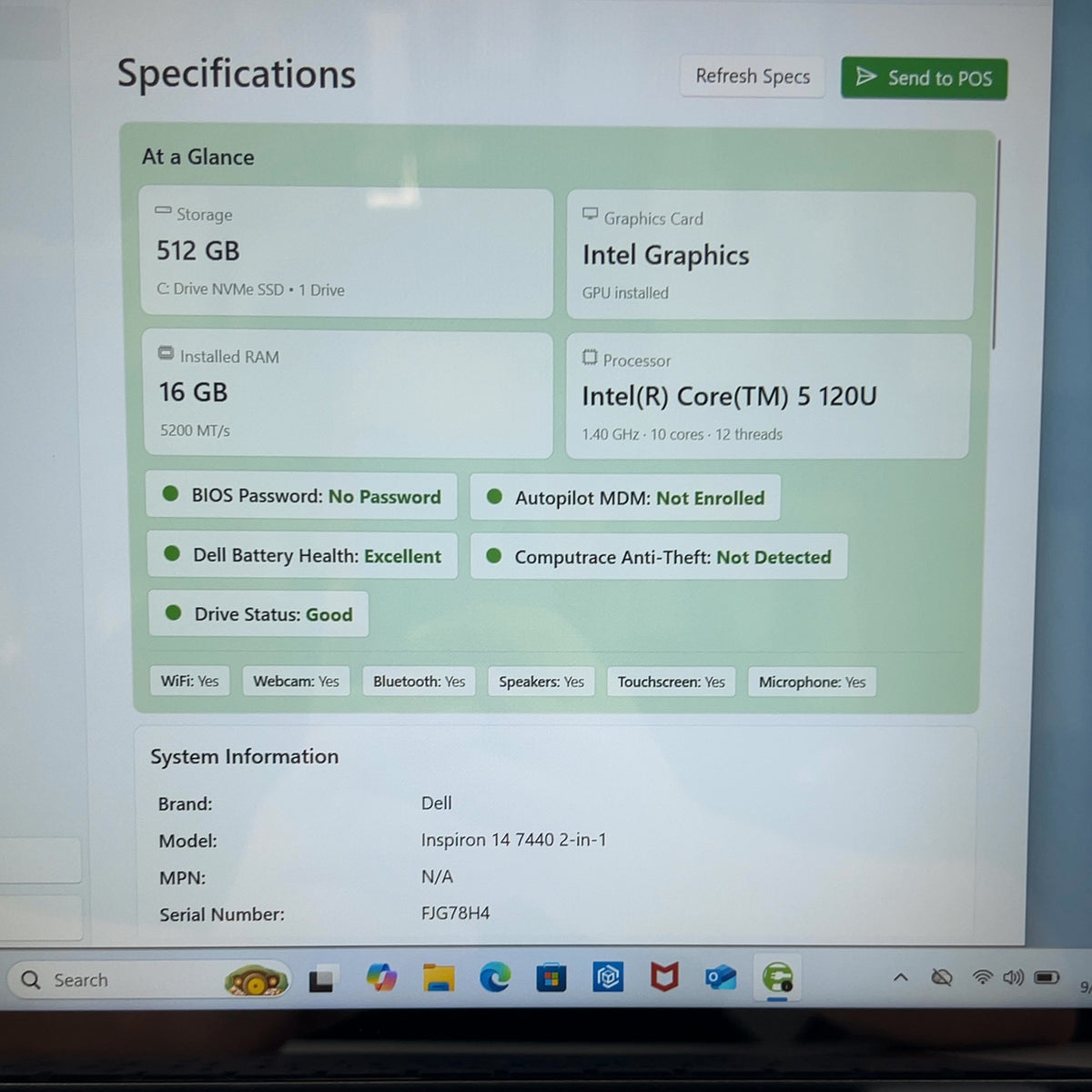This screenshot has height=1092, width=1092.
Task: Click the Speakers: Yes chip
Action: pyautogui.click(x=541, y=682)
